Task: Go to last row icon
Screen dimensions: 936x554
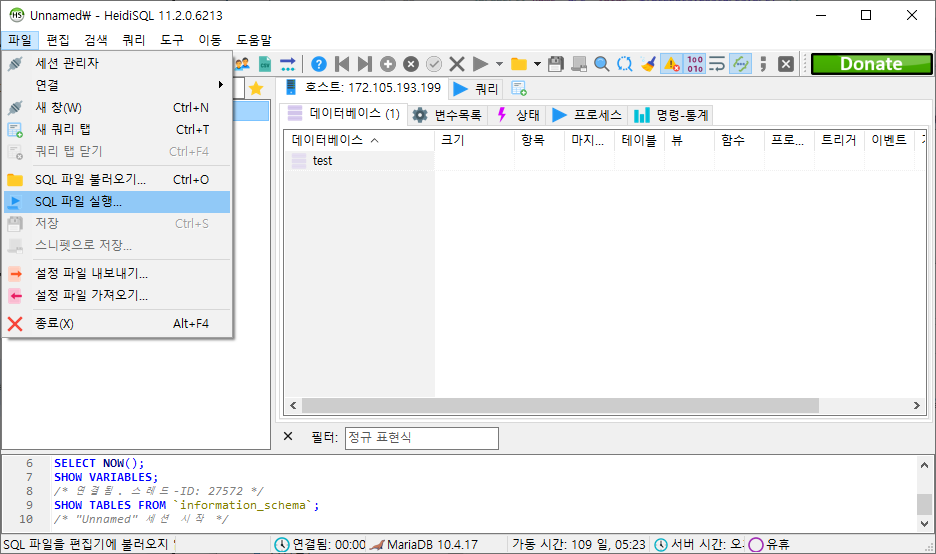Action: click(365, 64)
